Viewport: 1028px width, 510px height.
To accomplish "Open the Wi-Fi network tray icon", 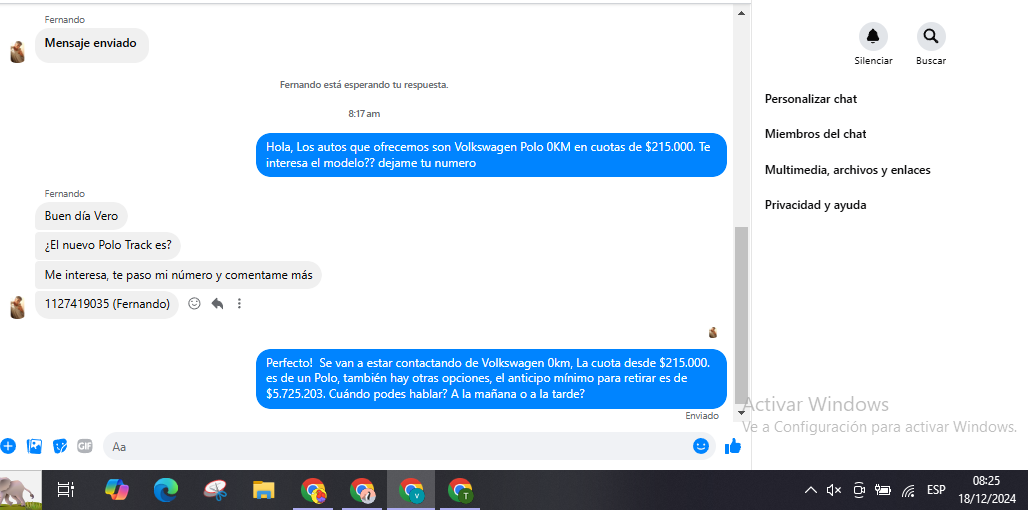I will 908,490.
